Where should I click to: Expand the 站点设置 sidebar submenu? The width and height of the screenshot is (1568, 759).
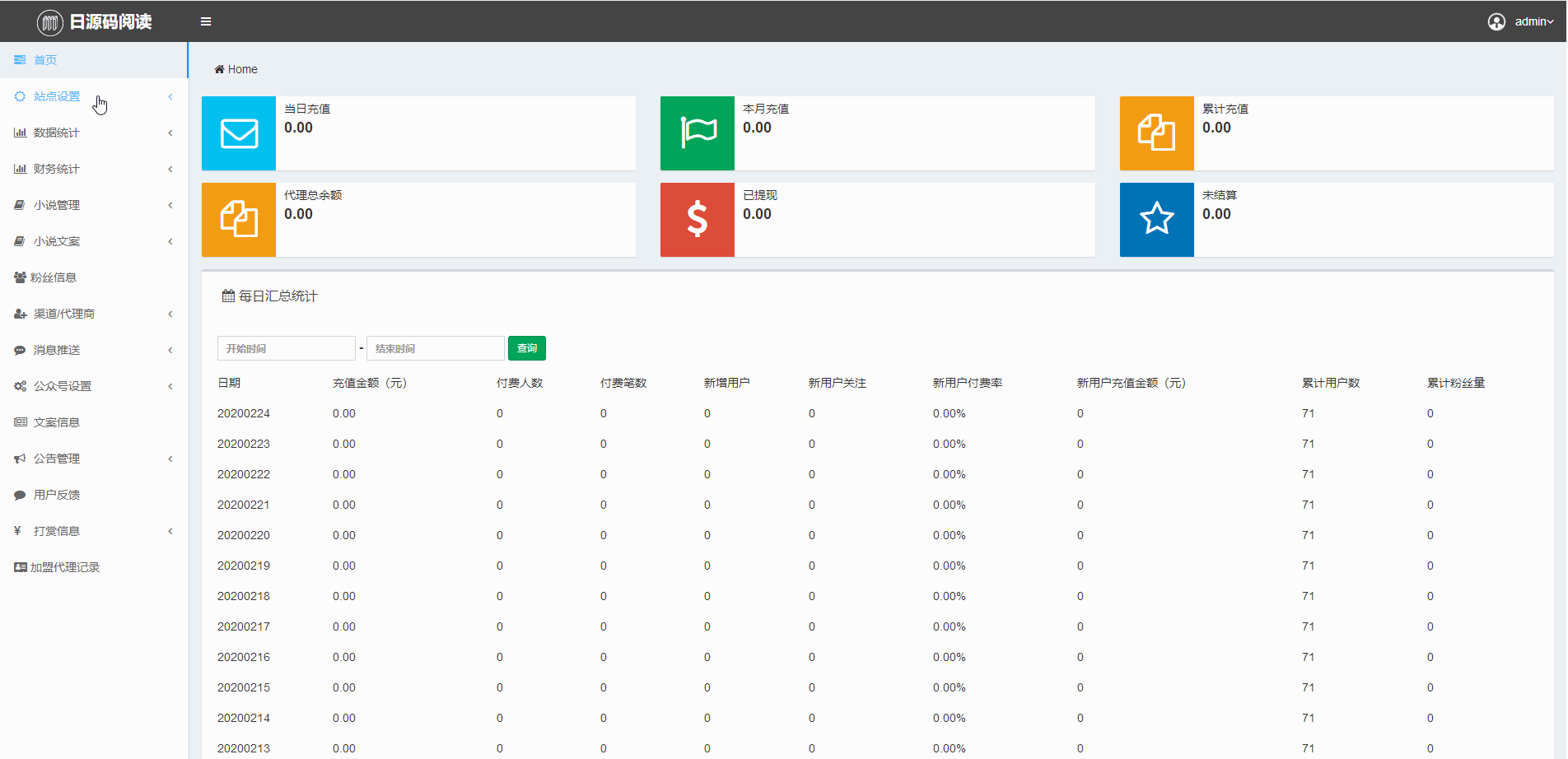(x=57, y=96)
